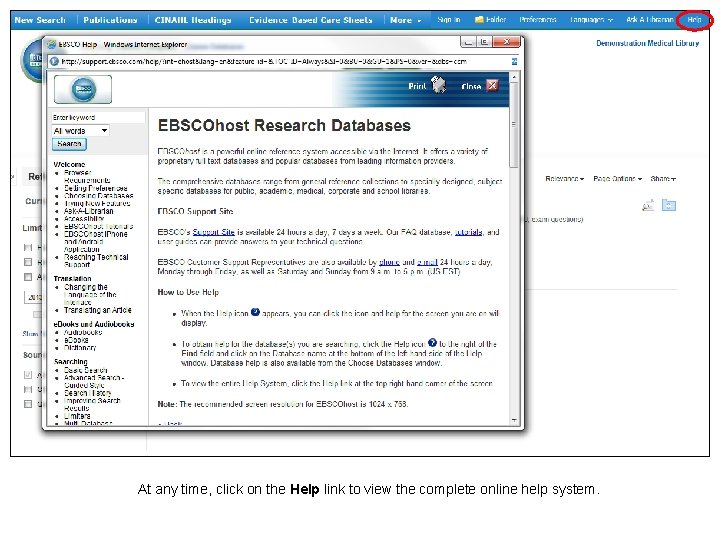This screenshot has width=720, height=540.
Task: Open Search History help topic
Action: [88, 393]
